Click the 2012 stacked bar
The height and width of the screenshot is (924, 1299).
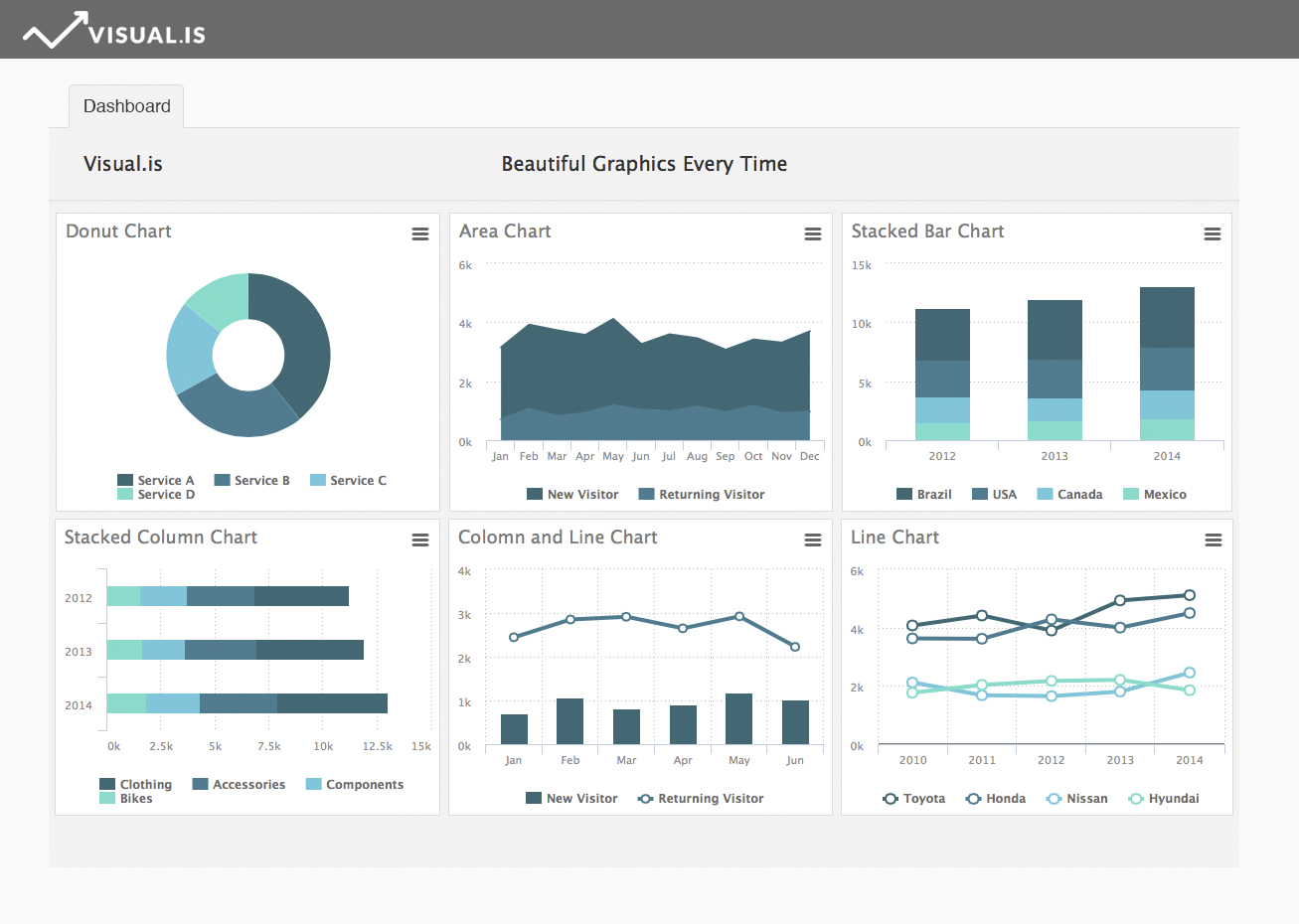942,375
